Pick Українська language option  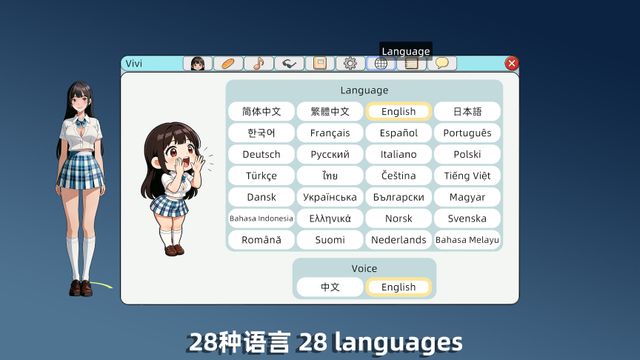330,197
